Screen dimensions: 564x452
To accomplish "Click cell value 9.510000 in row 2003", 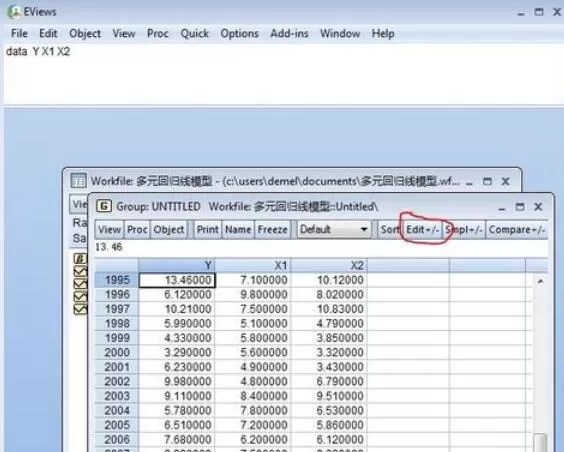I will 329,396.
